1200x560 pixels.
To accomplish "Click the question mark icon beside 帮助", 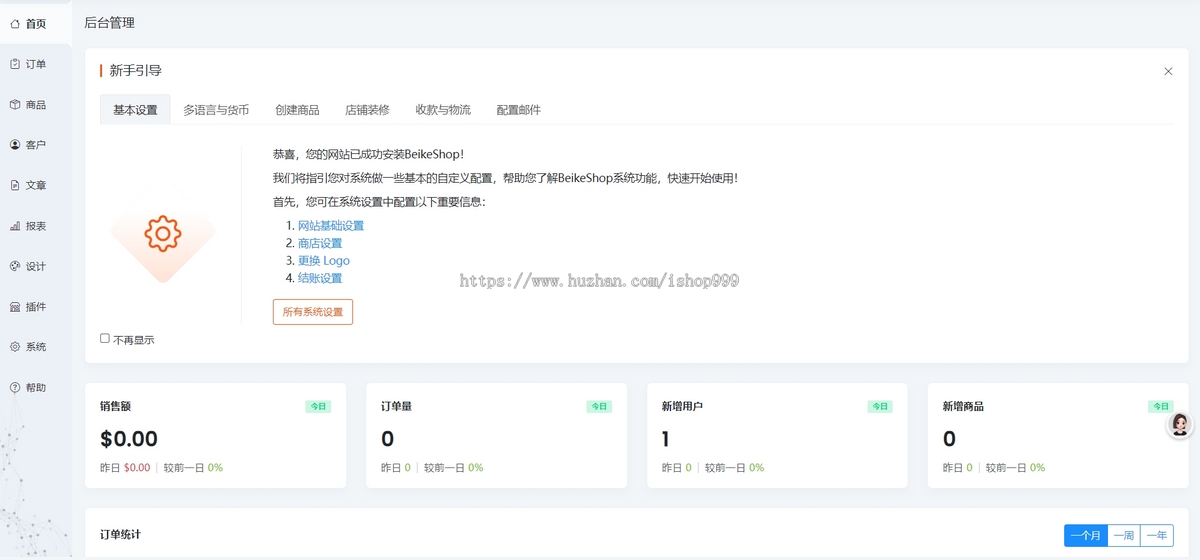I will coord(15,387).
